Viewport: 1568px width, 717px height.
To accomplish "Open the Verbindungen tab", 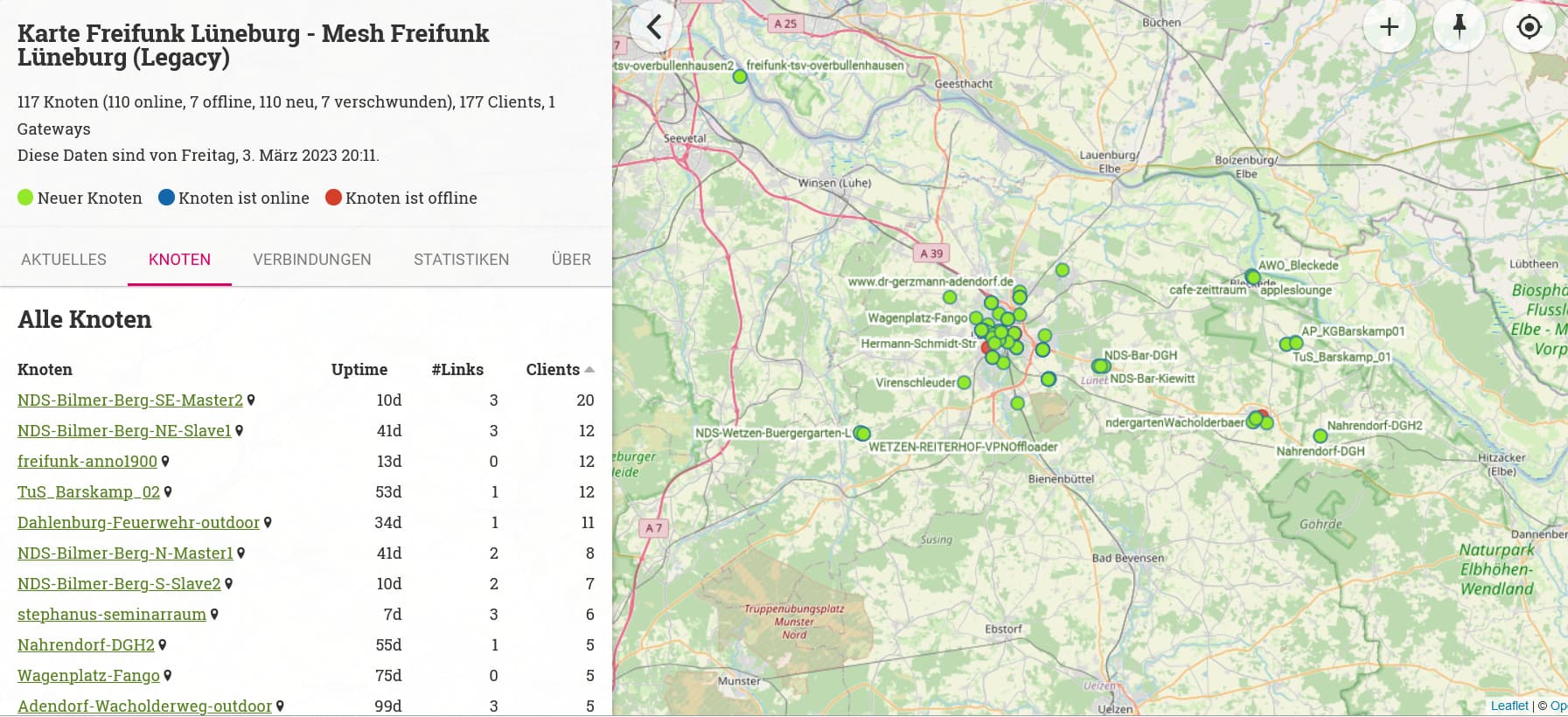I will pyautogui.click(x=312, y=260).
